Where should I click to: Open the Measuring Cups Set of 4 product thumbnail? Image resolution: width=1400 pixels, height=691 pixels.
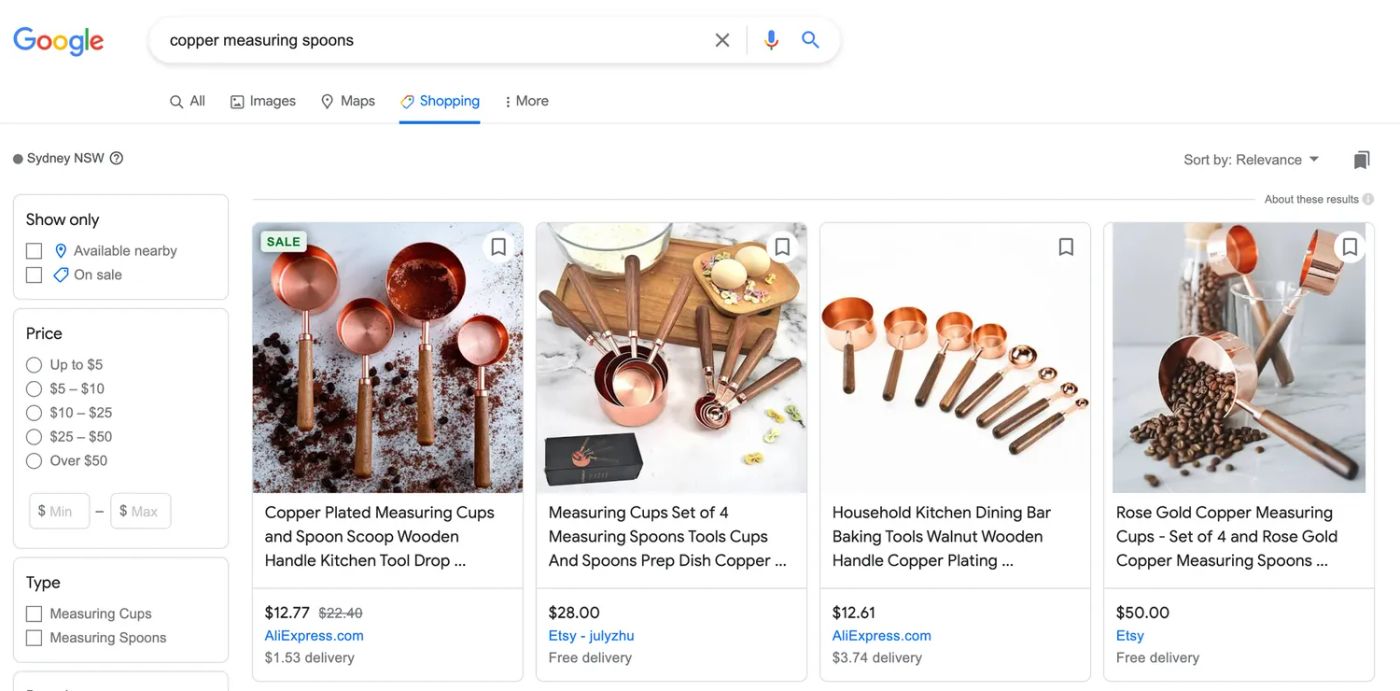pos(671,356)
